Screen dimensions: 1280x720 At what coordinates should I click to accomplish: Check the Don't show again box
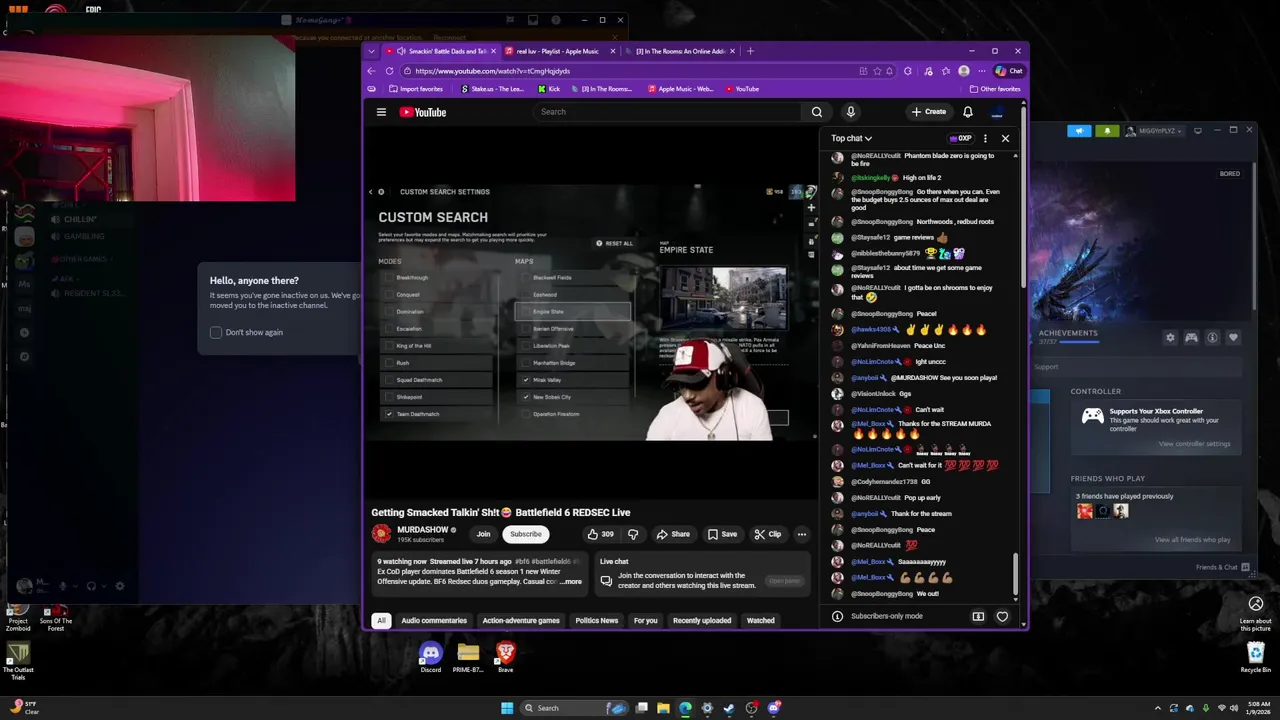click(x=216, y=332)
